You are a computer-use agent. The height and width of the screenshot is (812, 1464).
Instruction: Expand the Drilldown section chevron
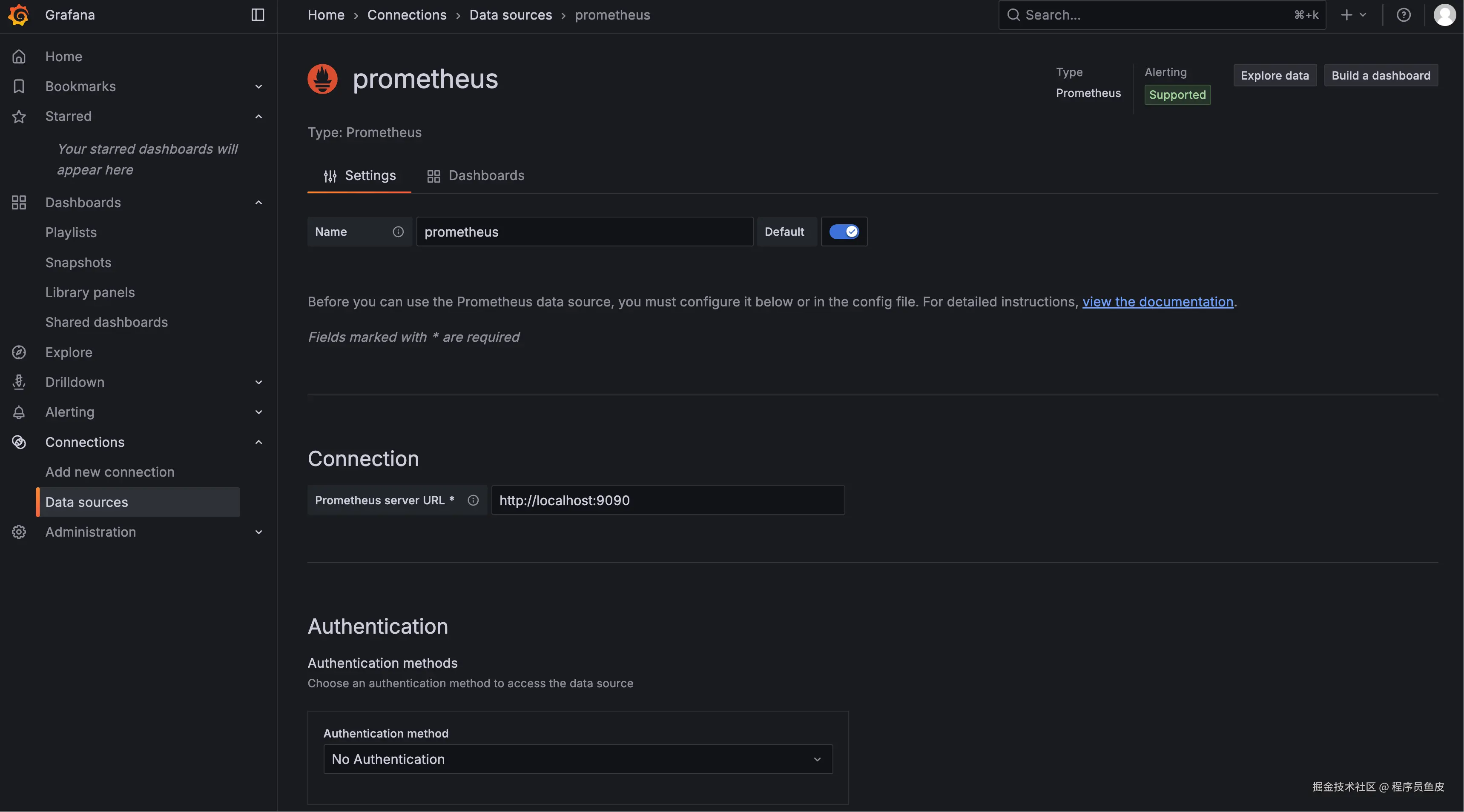pyautogui.click(x=258, y=382)
